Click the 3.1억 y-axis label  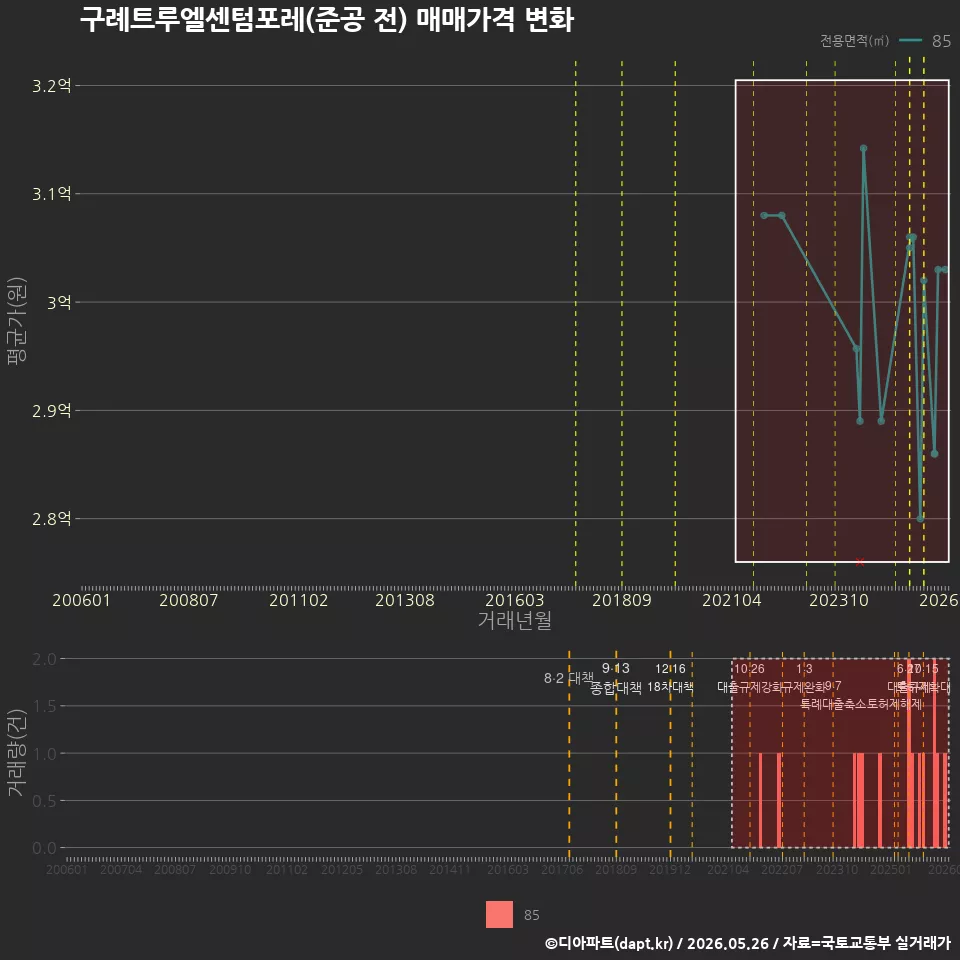(52, 194)
